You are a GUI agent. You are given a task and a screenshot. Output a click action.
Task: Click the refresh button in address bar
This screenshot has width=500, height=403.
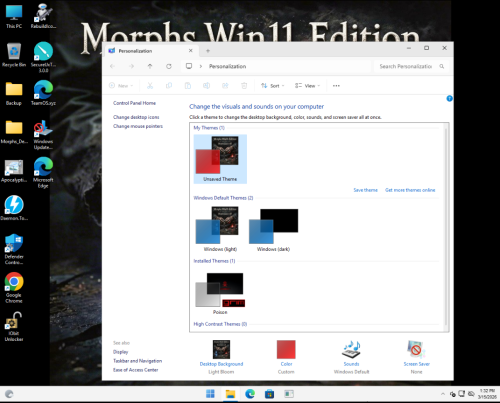(169, 66)
